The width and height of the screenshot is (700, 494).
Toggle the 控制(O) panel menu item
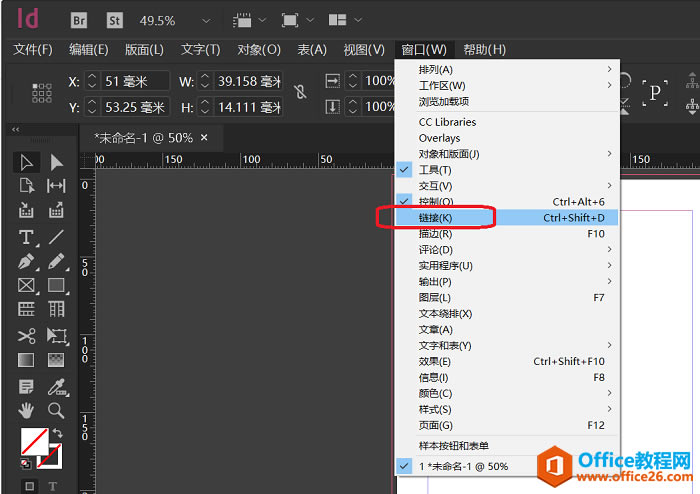435,202
